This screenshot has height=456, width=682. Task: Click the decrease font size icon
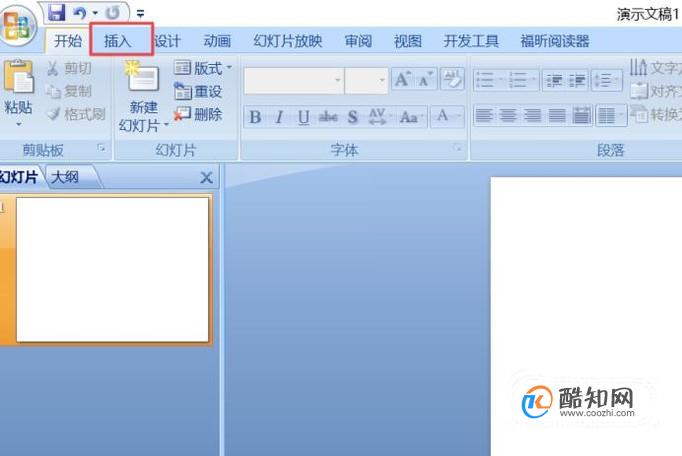pyautogui.click(x=425, y=79)
